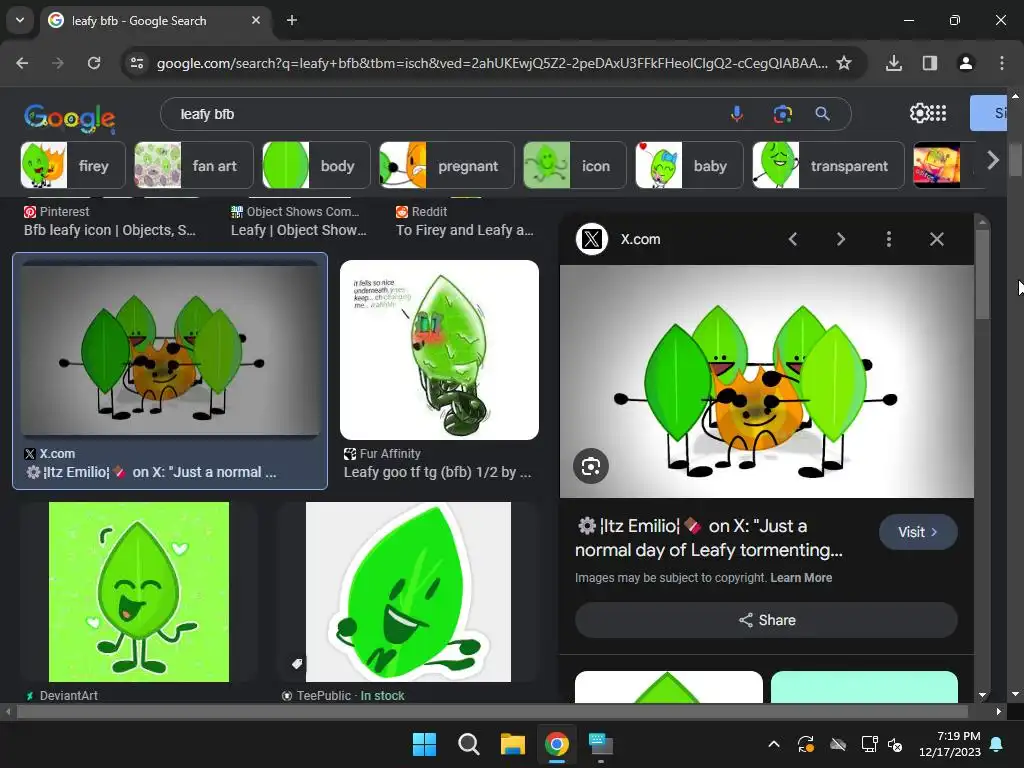Click the address bar URL
This screenshot has width=1024, height=768.
tap(492, 63)
